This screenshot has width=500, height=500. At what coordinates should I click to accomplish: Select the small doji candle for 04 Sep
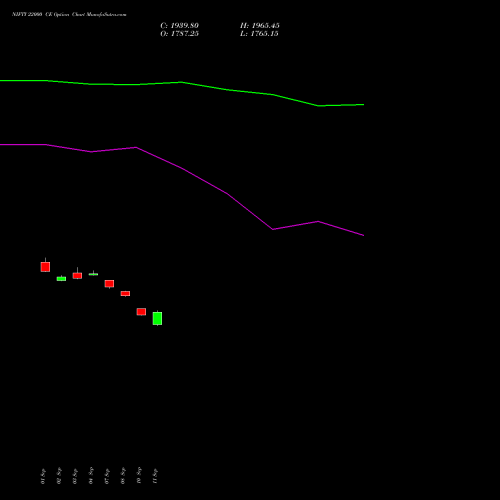tap(93, 274)
